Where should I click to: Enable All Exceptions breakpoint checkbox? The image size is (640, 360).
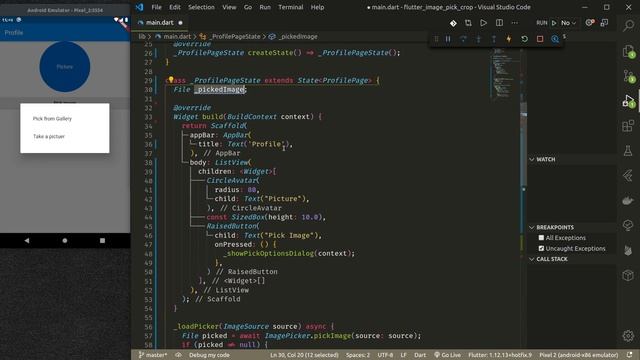coord(541,238)
